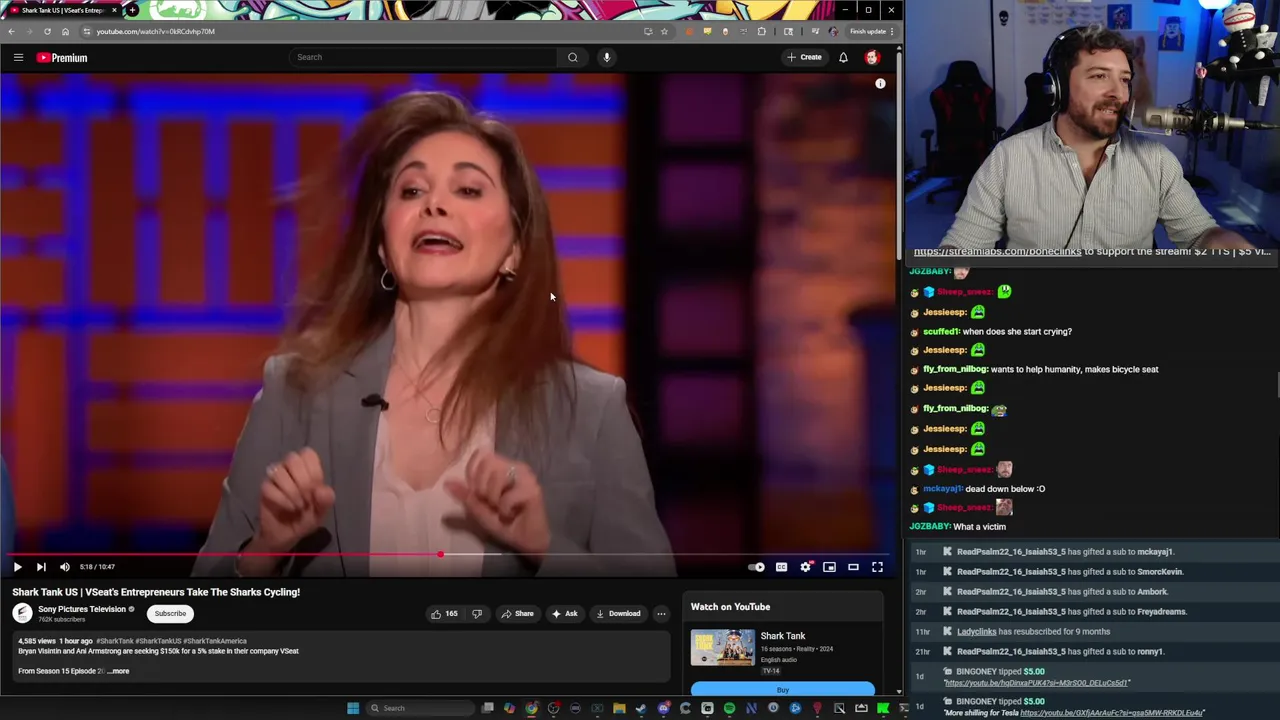Screen dimensions: 1280x720
Task: Go to browser home page
Action: pyautogui.click(x=65, y=31)
